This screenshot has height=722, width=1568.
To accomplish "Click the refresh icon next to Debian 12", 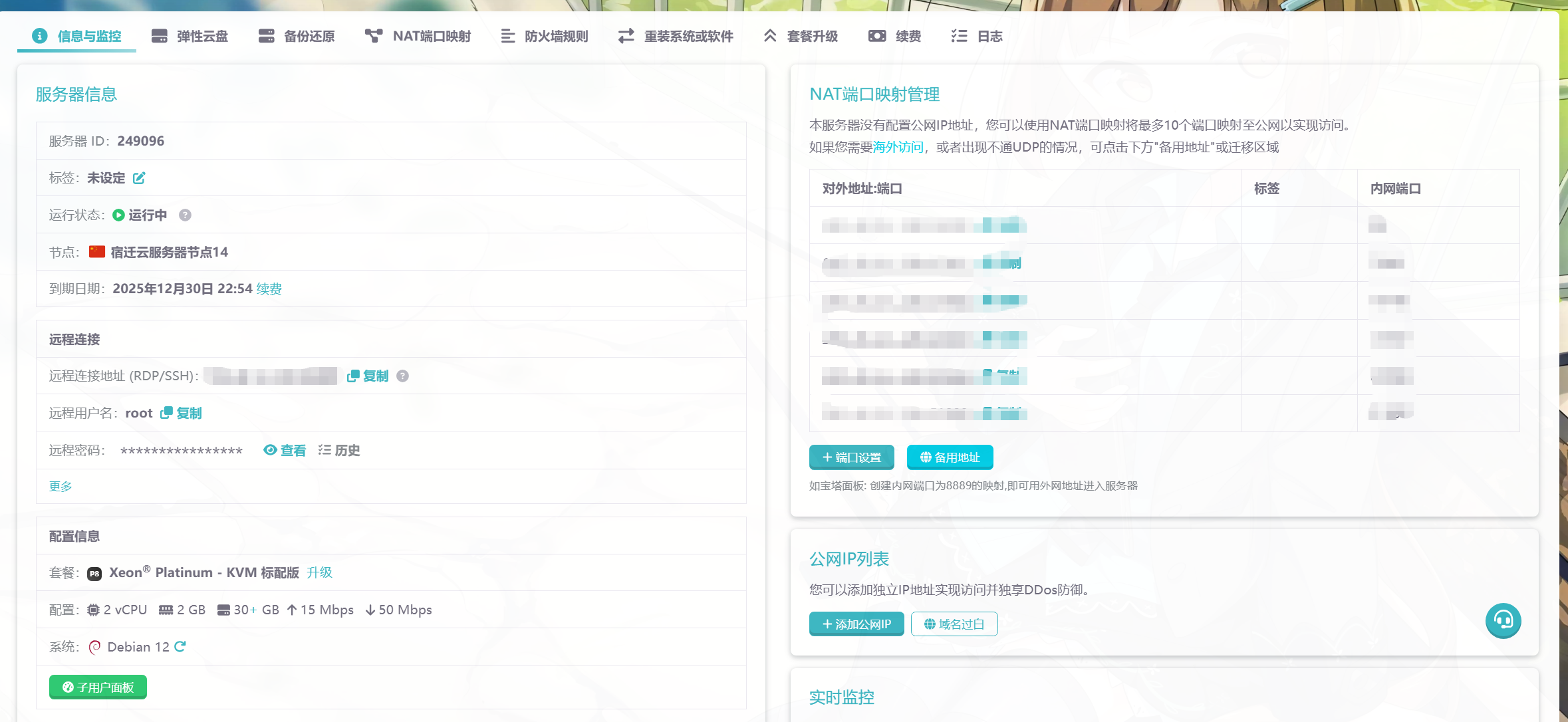I will 180,646.
